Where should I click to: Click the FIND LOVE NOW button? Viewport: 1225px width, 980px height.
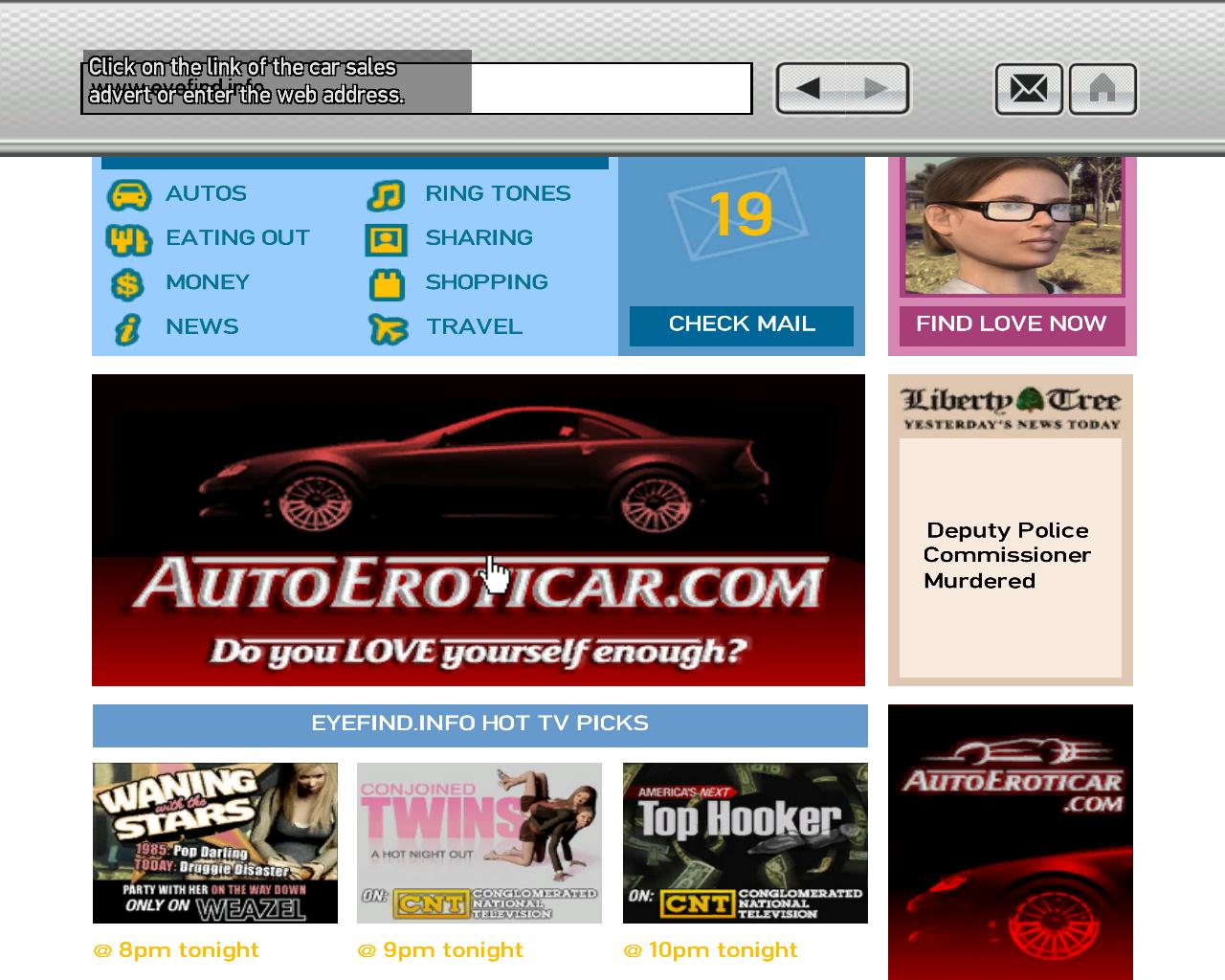click(x=1012, y=325)
